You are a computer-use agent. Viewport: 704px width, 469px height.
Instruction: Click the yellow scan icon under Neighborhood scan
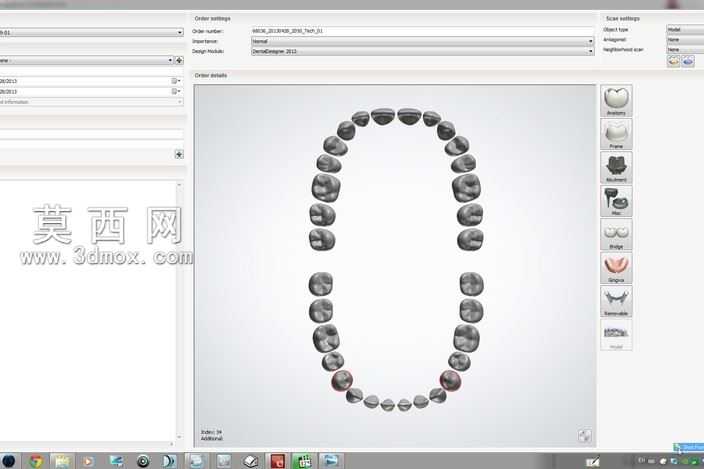(x=673, y=61)
